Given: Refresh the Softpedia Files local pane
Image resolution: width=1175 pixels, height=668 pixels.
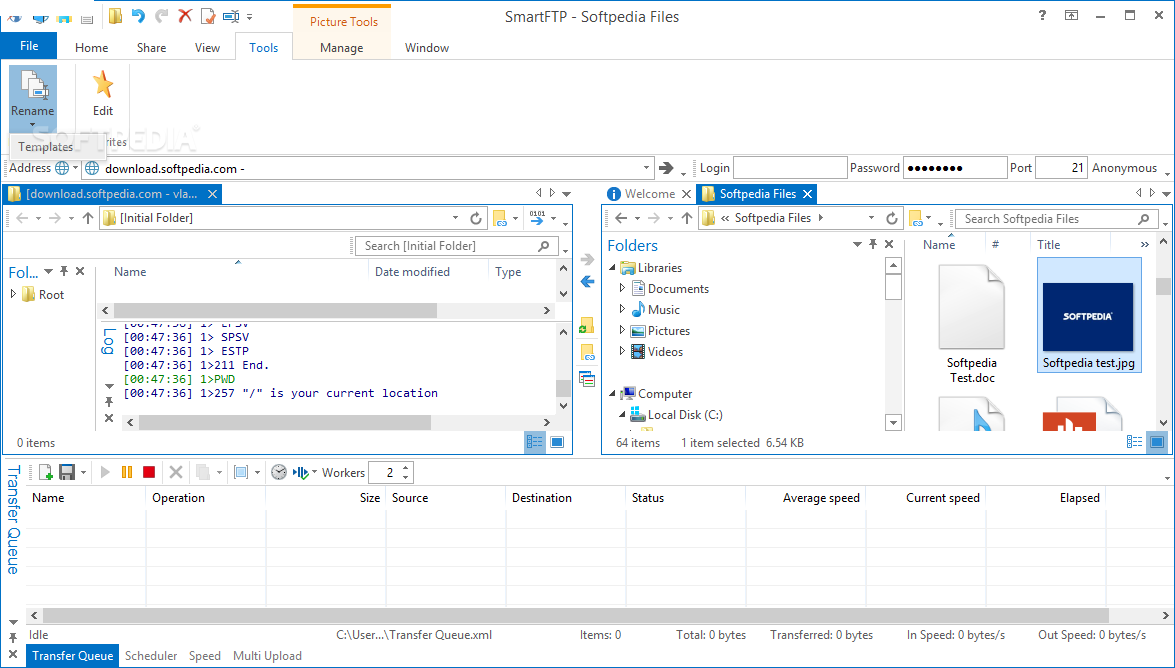Looking at the screenshot, I should click(892, 218).
